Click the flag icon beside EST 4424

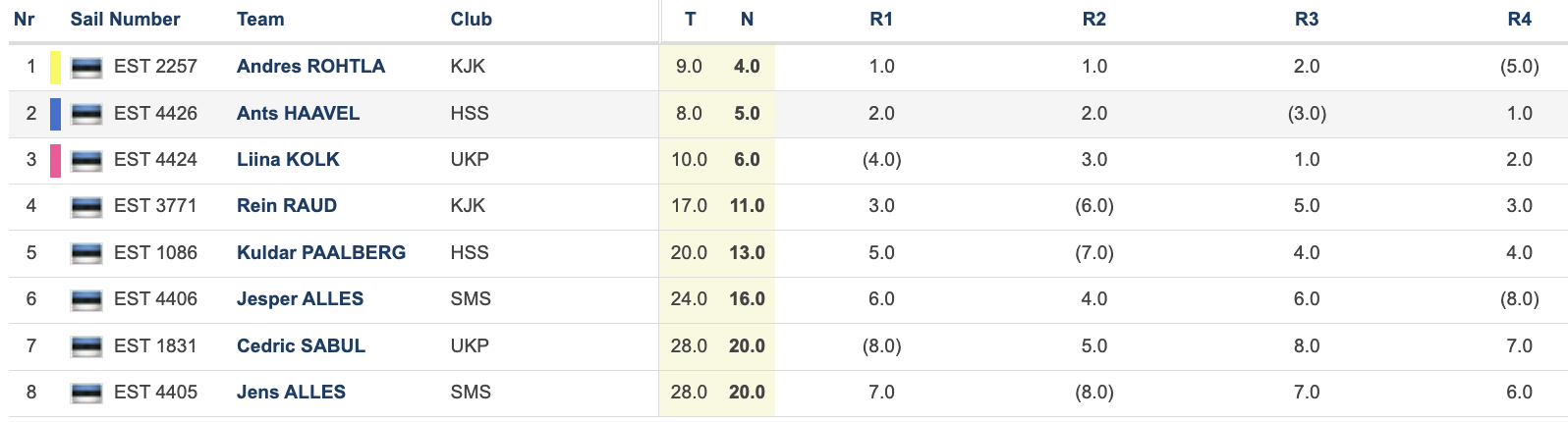86,160
